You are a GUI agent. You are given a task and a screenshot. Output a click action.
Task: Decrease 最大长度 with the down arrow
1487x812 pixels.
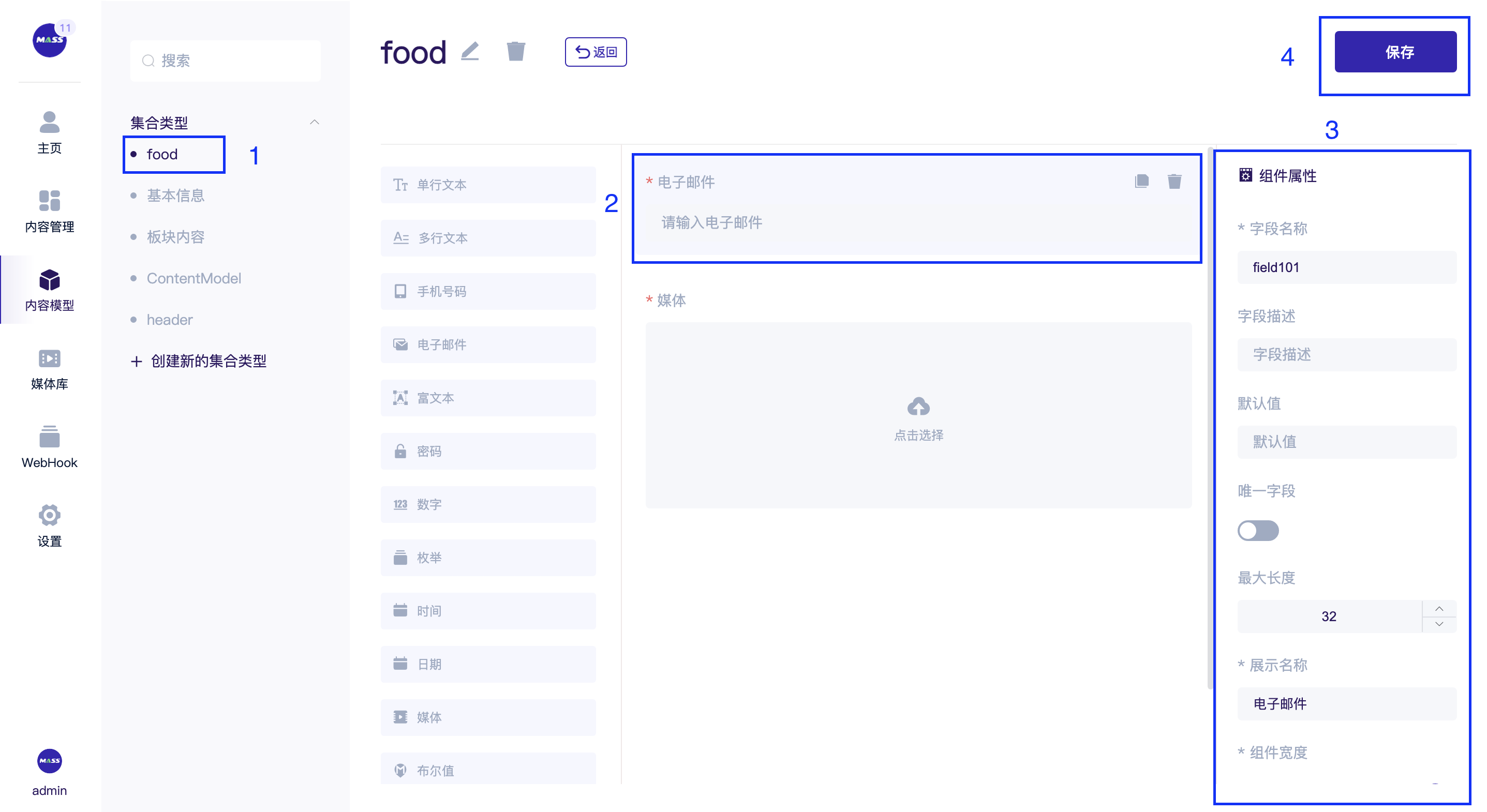tap(1438, 624)
